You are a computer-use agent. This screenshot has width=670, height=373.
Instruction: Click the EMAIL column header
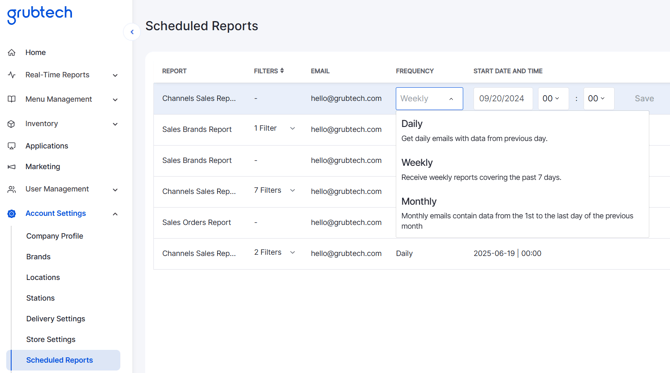coord(320,71)
